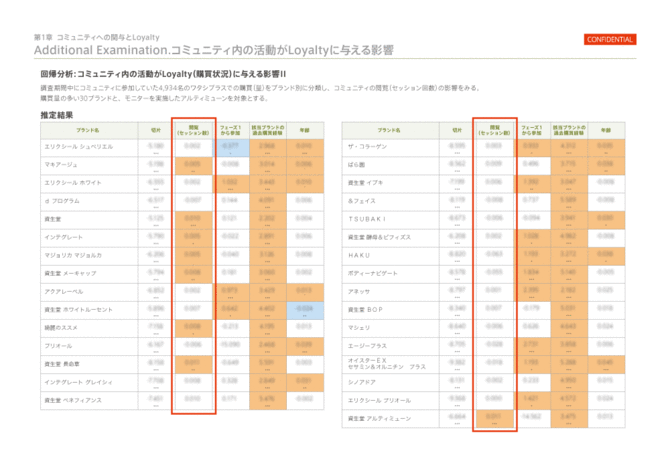Image resolution: width=670 pixels, height=473 pixels.
Task: Click description line mentioning 30ブランド
Action: pyautogui.click(x=154, y=98)
